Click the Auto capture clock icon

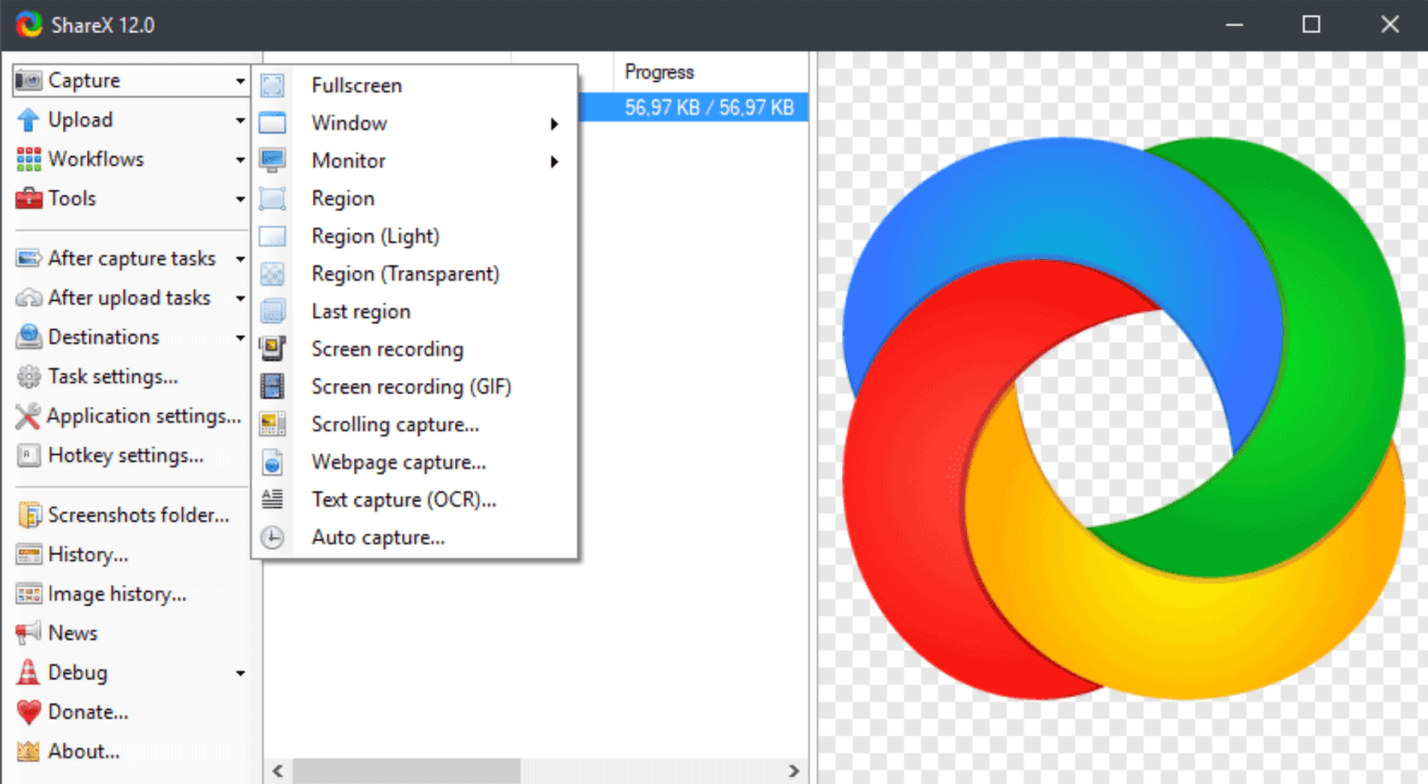pos(272,538)
